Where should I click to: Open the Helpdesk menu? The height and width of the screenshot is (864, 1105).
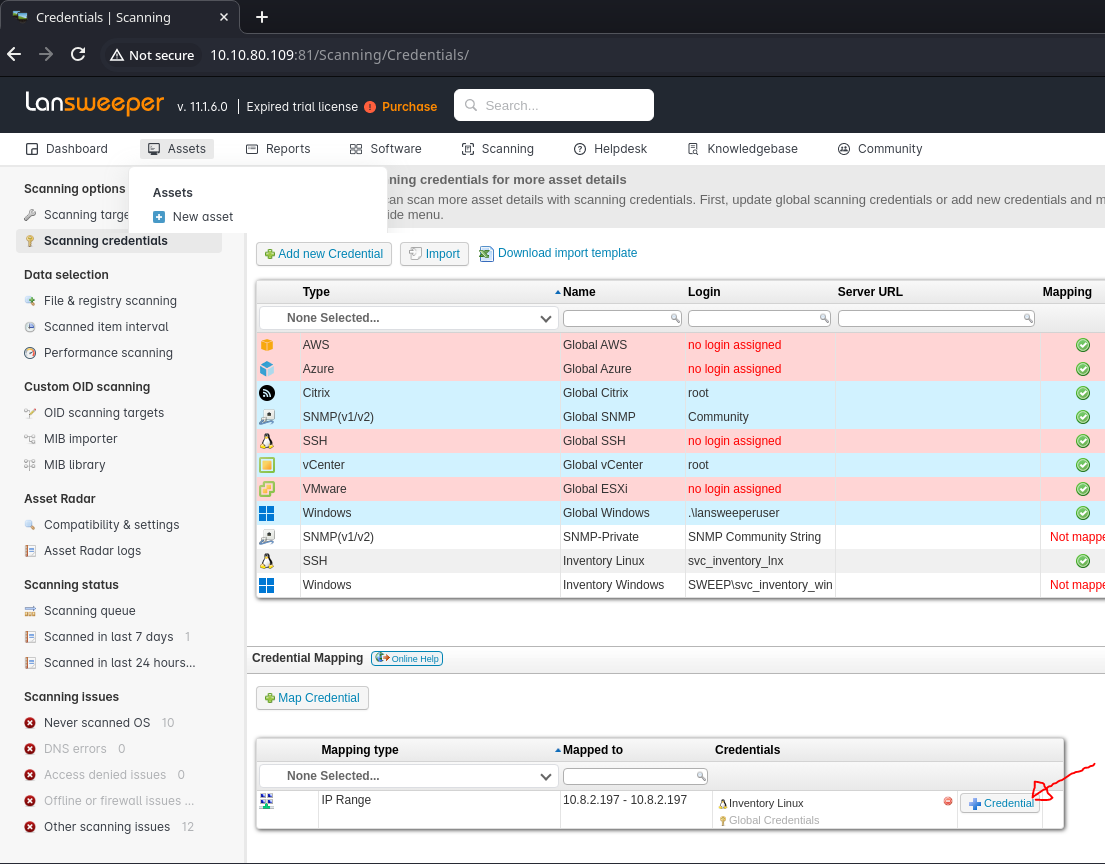[610, 149]
